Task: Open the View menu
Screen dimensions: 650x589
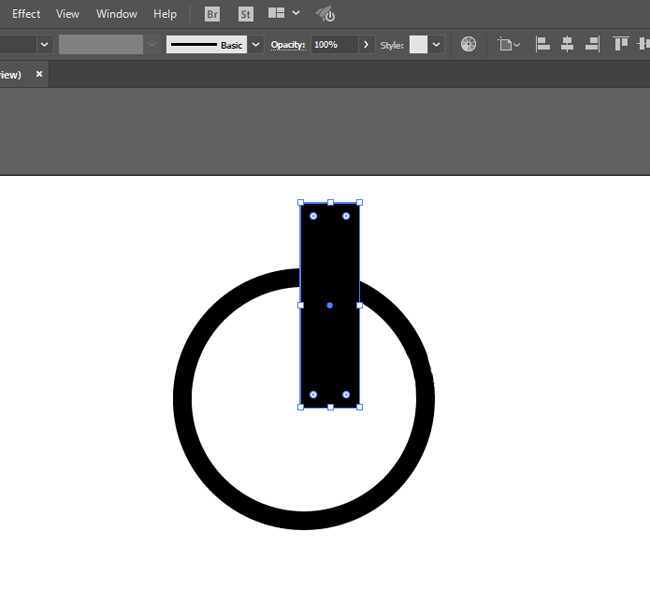Action: 68,14
